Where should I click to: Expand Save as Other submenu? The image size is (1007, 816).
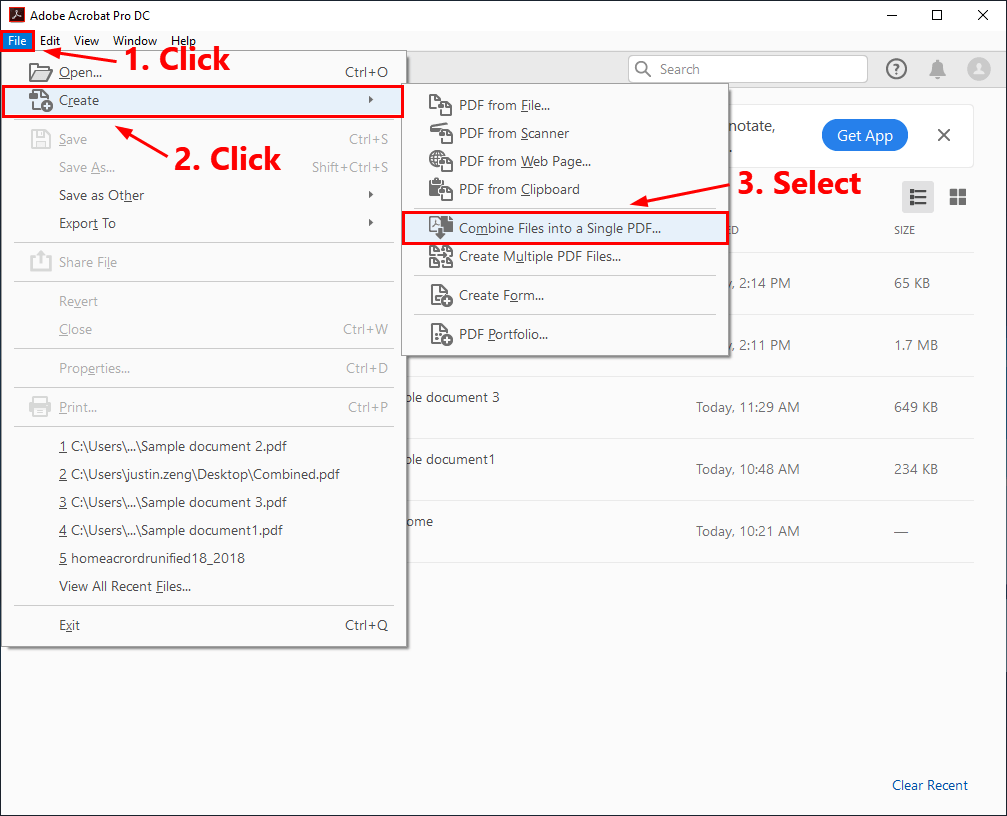coord(371,195)
